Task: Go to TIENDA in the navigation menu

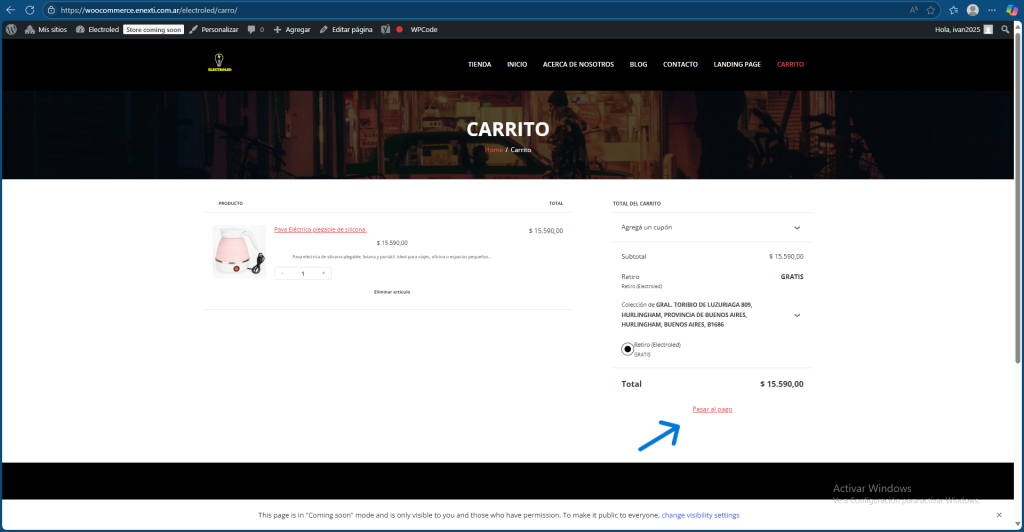Action: click(x=479, y=64)
